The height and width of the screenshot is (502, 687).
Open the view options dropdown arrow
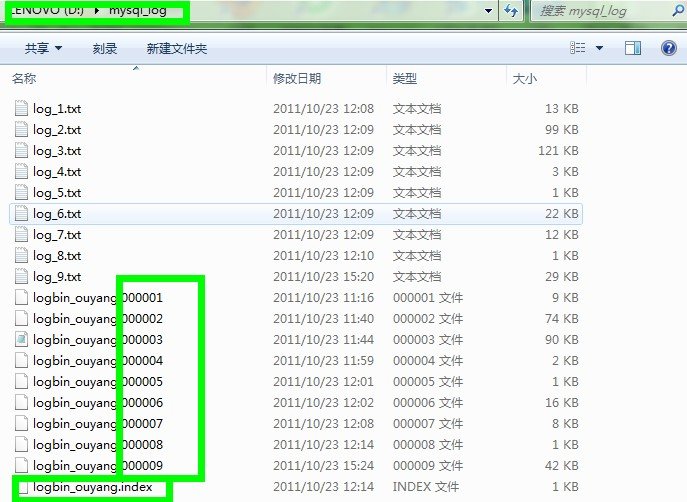click(599, 48)
